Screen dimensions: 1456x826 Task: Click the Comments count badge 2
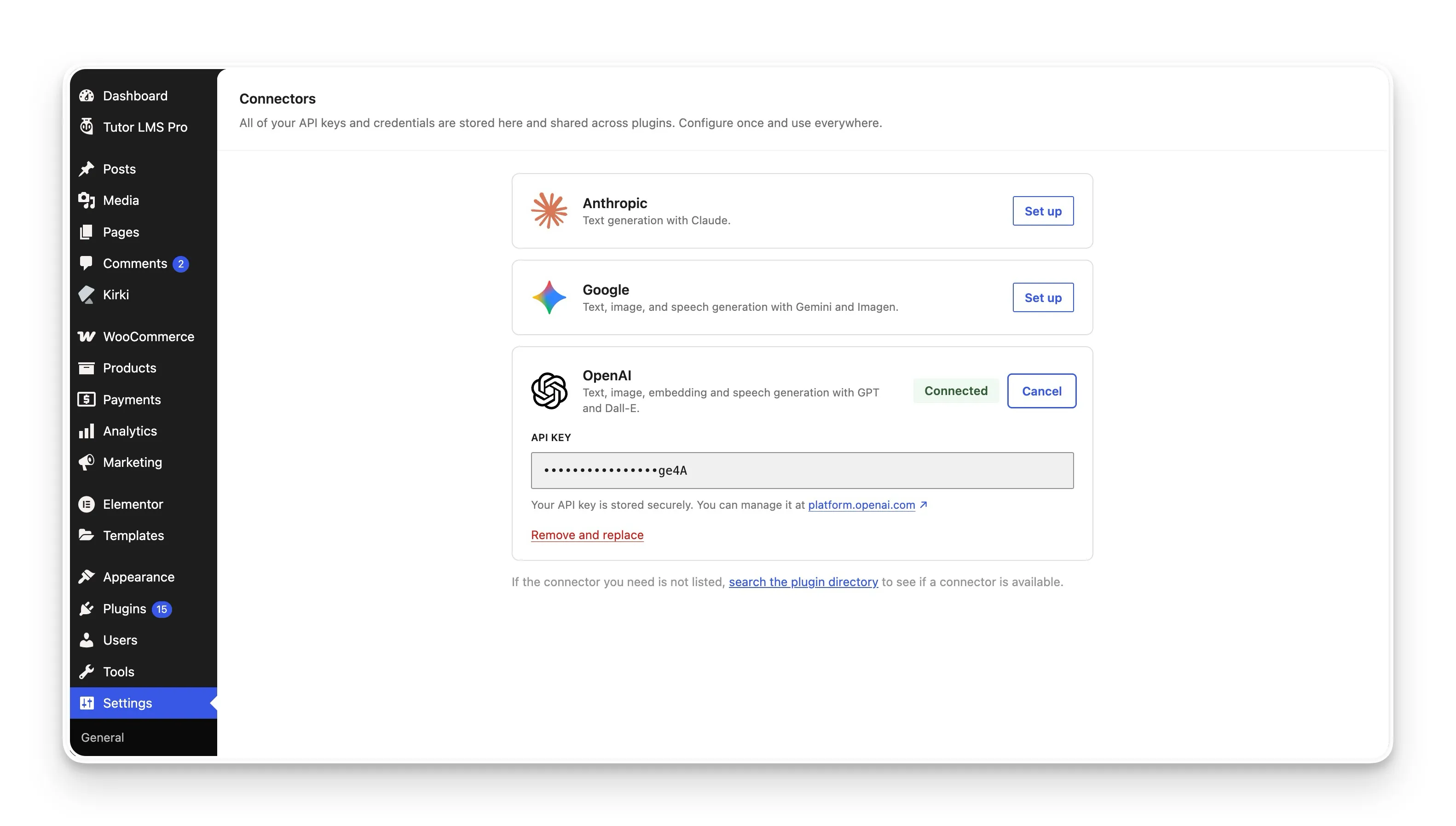coord(180,264)
